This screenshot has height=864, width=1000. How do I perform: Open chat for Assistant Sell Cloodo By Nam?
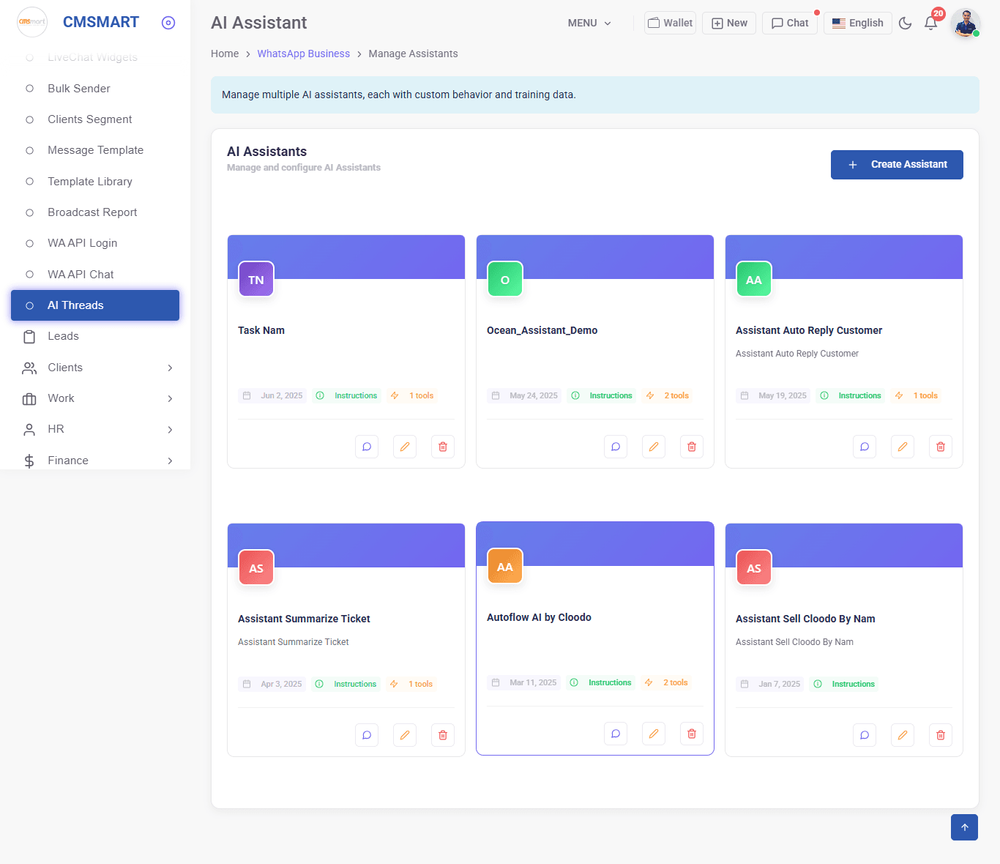pyautogui.click(x=865, y=735)
